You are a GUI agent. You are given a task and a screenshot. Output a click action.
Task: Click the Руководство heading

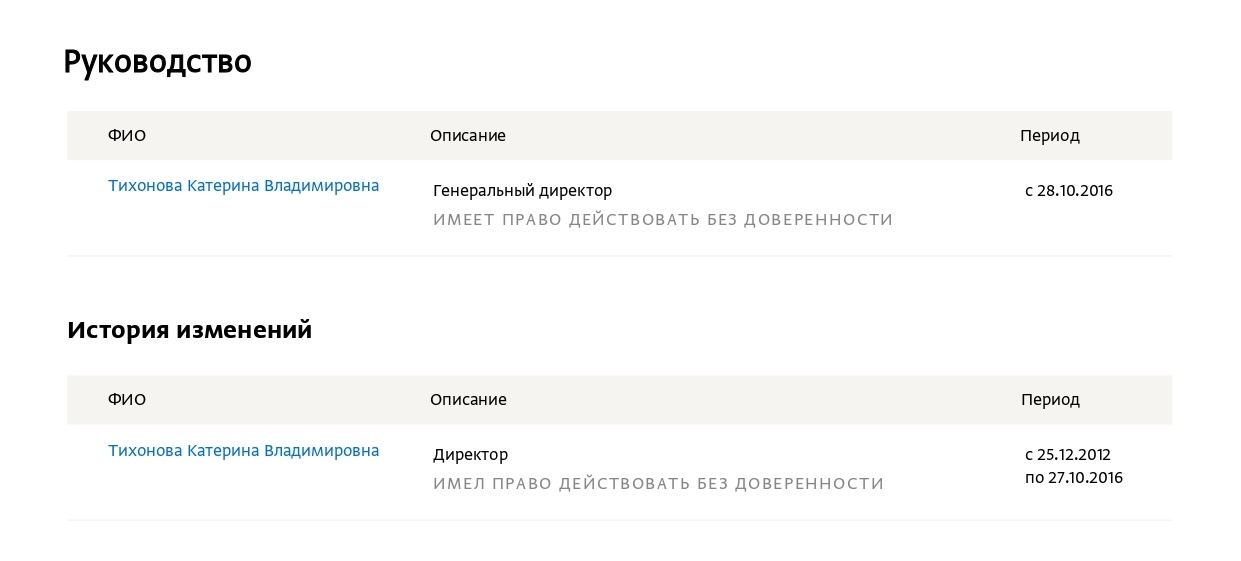coord(157,62)
